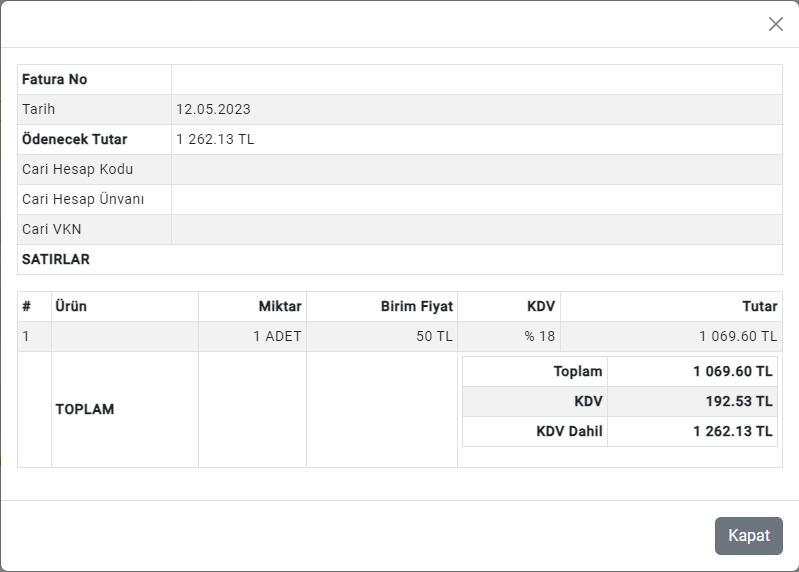Viewport: 799px width, 572px height.
Task: Click the KDV amount 192.53 TL
Action: tap(740, 402)
